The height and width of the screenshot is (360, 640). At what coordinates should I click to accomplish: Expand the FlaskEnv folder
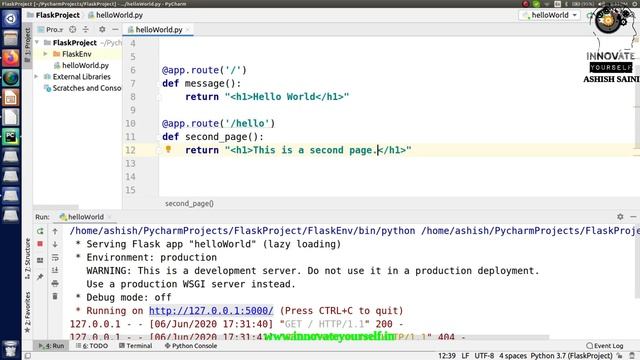[46, 54]
